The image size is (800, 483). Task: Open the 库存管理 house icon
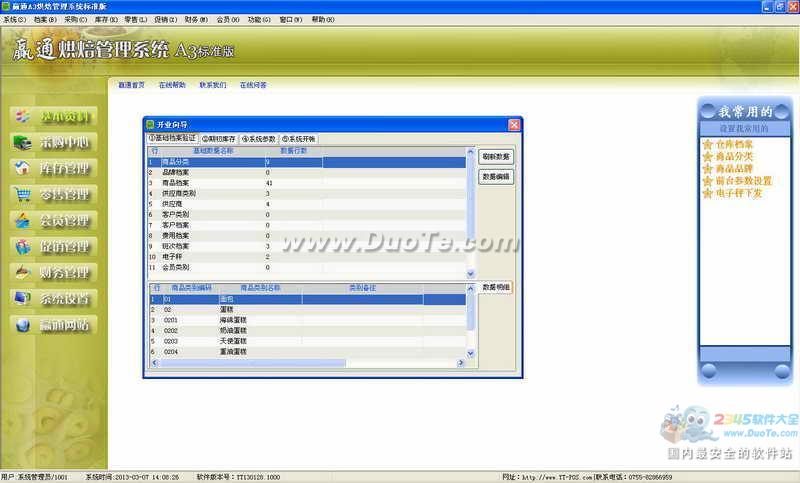(22, 168)
